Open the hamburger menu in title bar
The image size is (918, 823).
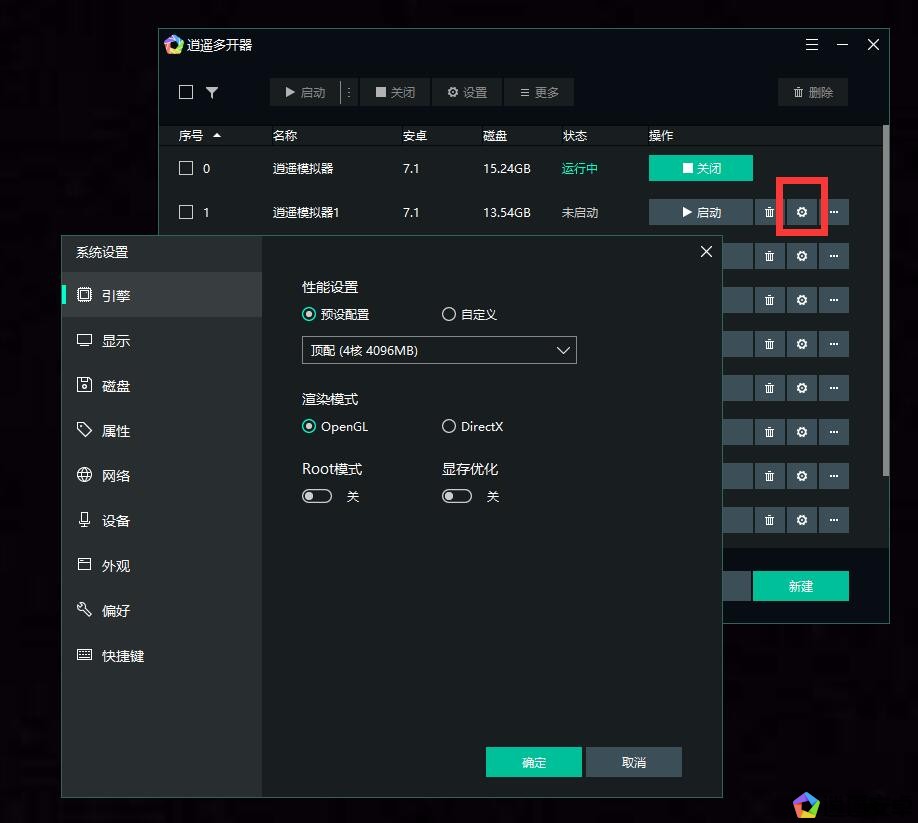tap(812, 45)
